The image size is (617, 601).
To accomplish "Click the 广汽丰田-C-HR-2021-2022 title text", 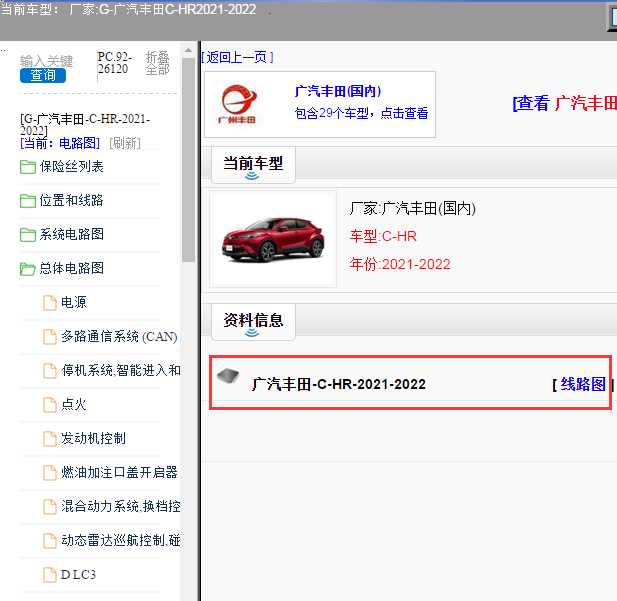I will point(339,384).
